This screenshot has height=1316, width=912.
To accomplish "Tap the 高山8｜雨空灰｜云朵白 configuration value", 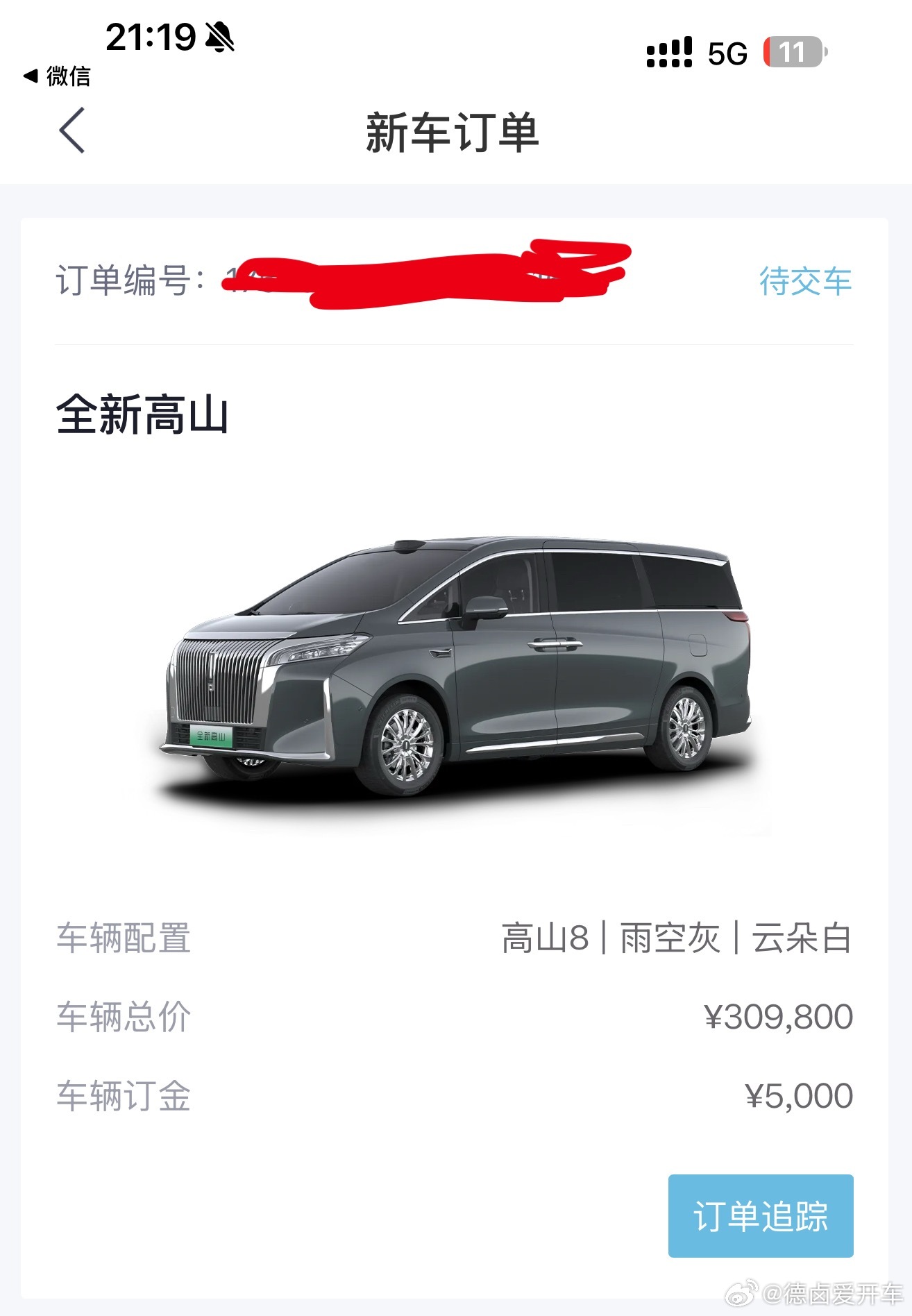I will coord(677,938).
